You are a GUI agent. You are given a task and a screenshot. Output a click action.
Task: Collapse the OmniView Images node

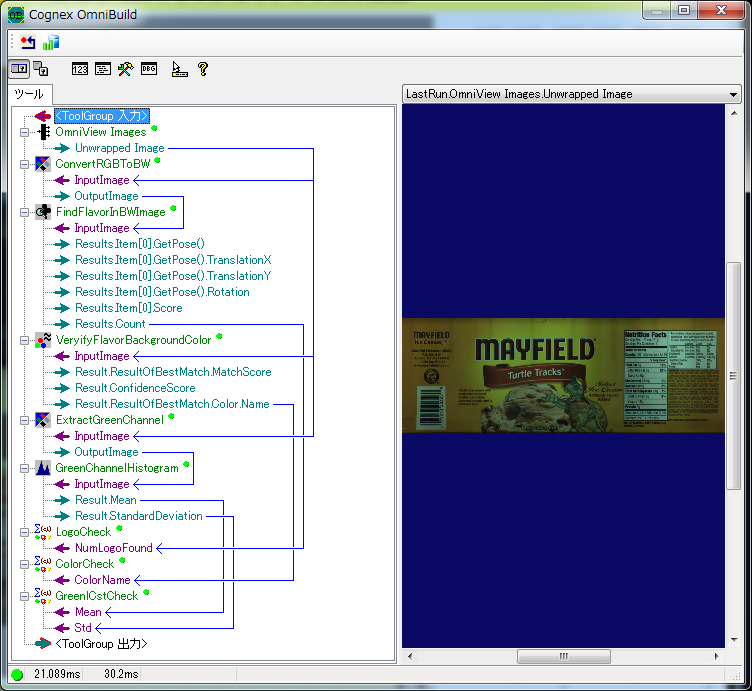[24, 132]
